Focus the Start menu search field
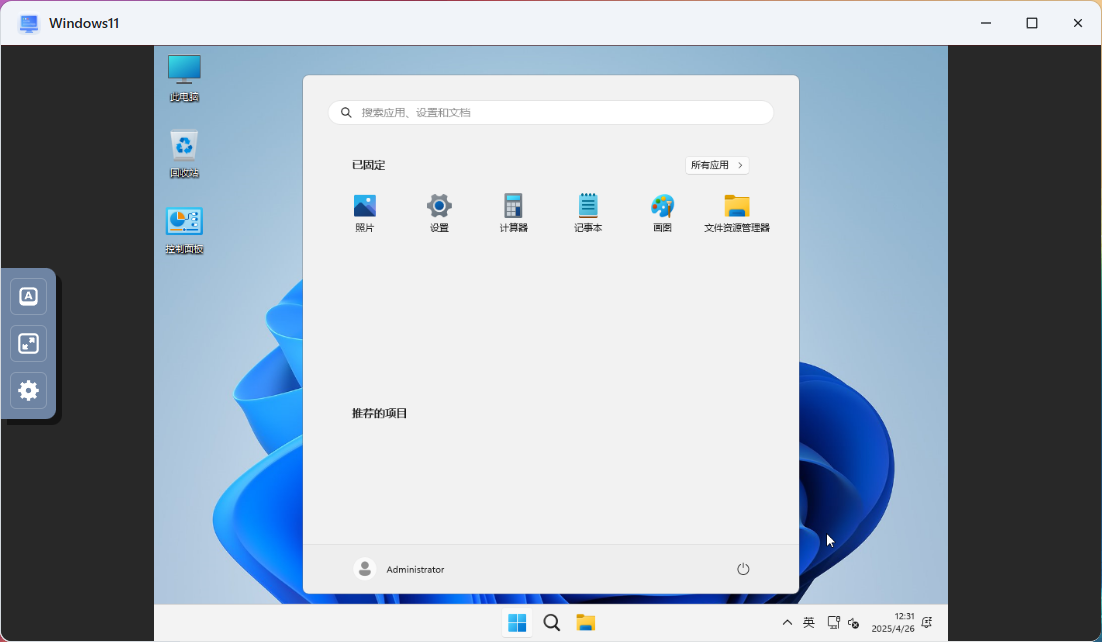Viewport: 1102px width, 642px height. pyautogui.click(x=551, y=113)
